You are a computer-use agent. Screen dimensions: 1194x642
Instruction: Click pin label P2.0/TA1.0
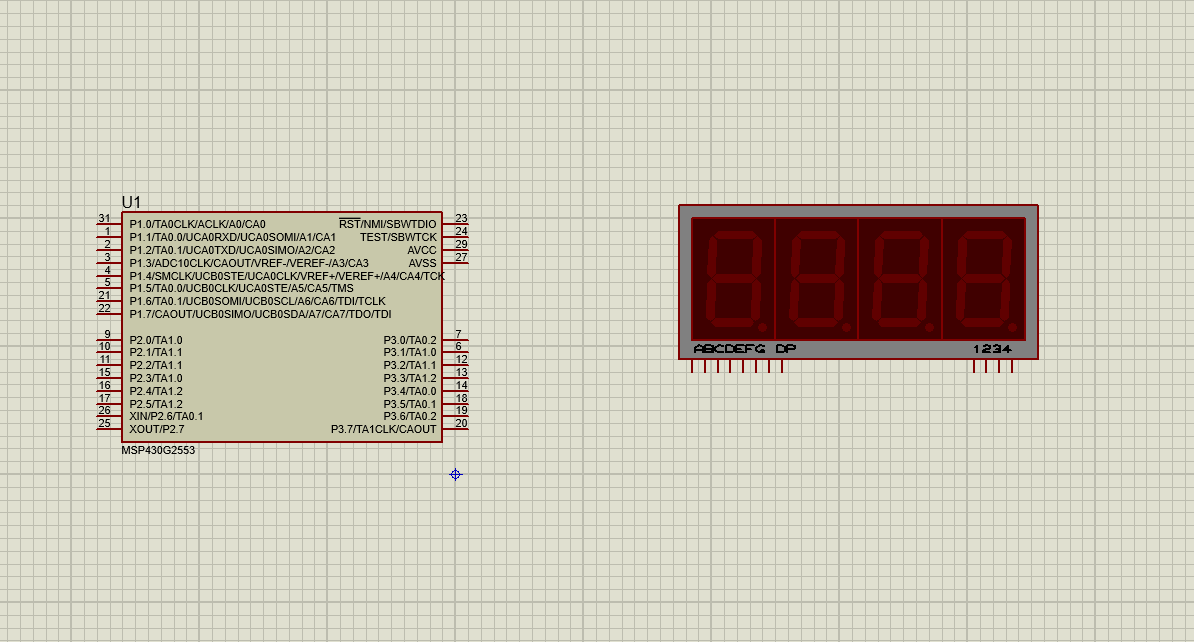(156, 340)
